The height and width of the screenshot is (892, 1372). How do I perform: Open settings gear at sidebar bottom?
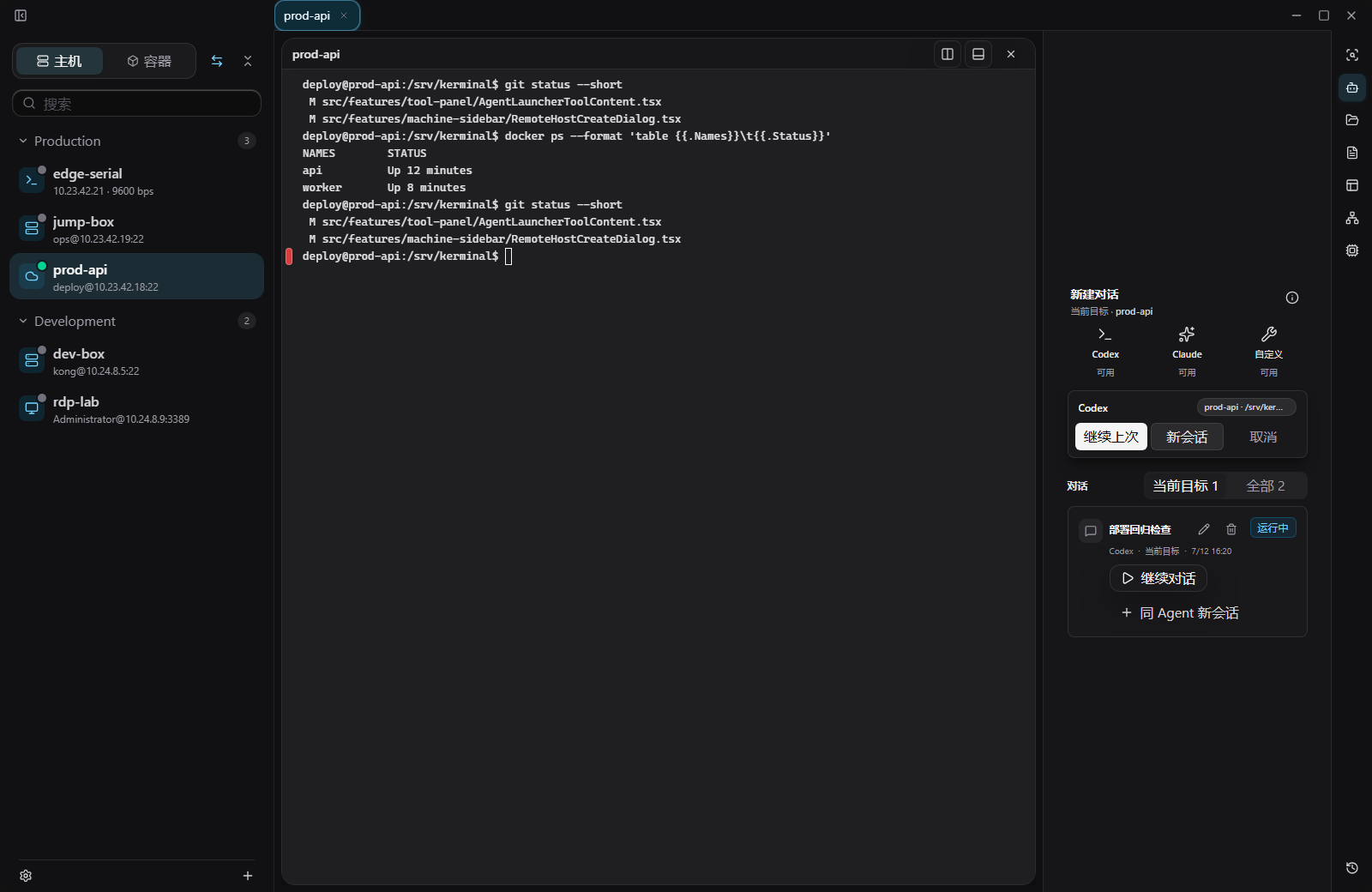click(x=26, y=876)
